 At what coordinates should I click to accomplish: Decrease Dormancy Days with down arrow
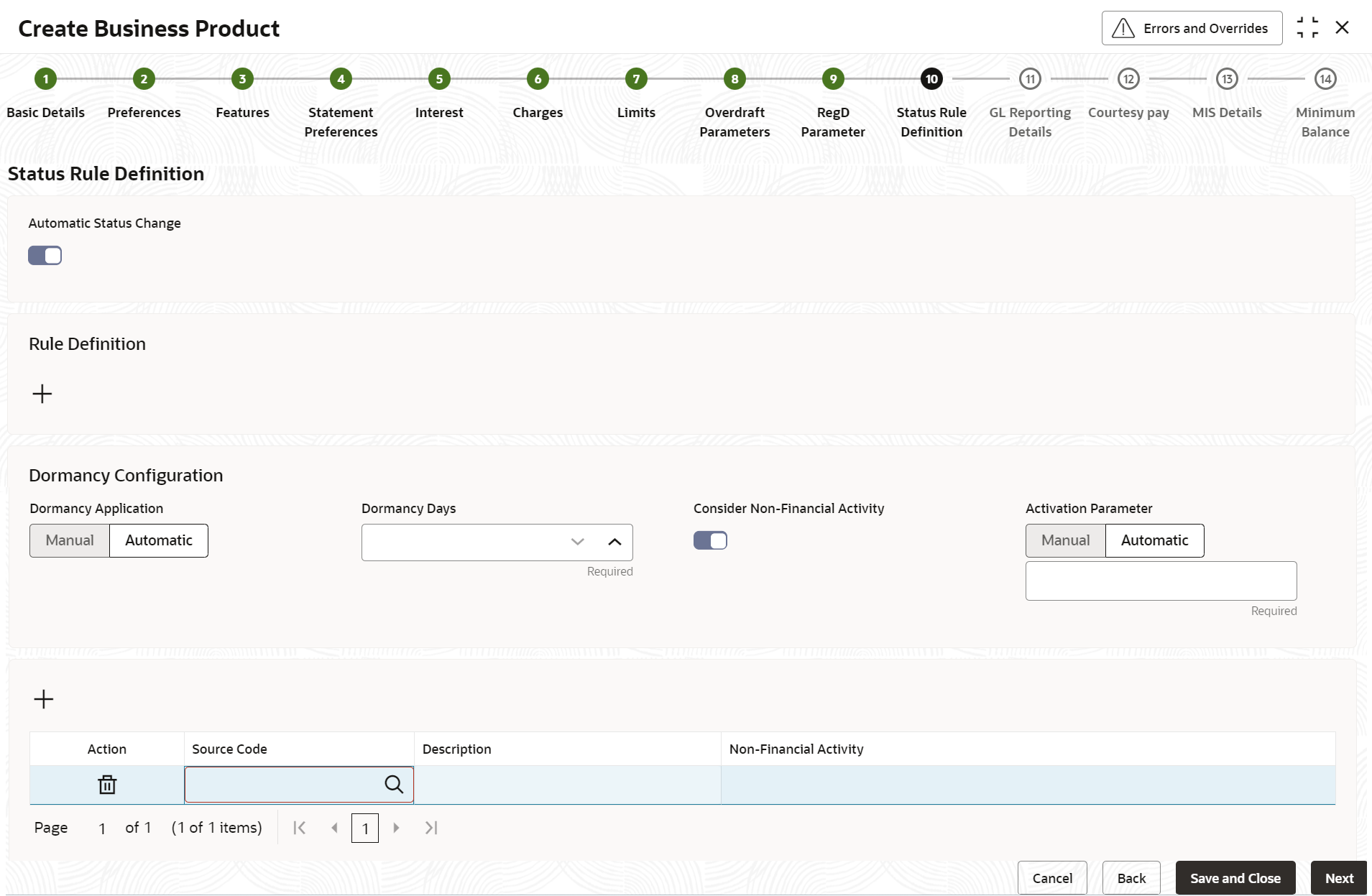tap(578, 542)
